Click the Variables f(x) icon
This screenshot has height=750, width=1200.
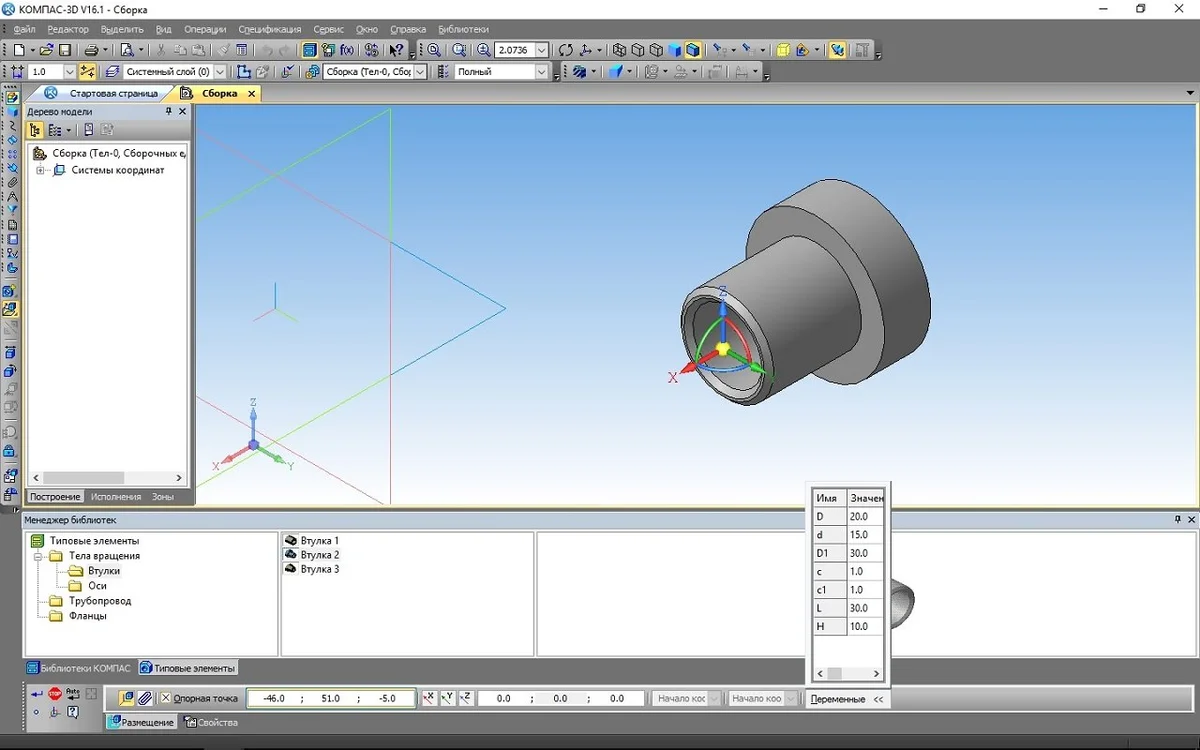(x=347, y=50)
